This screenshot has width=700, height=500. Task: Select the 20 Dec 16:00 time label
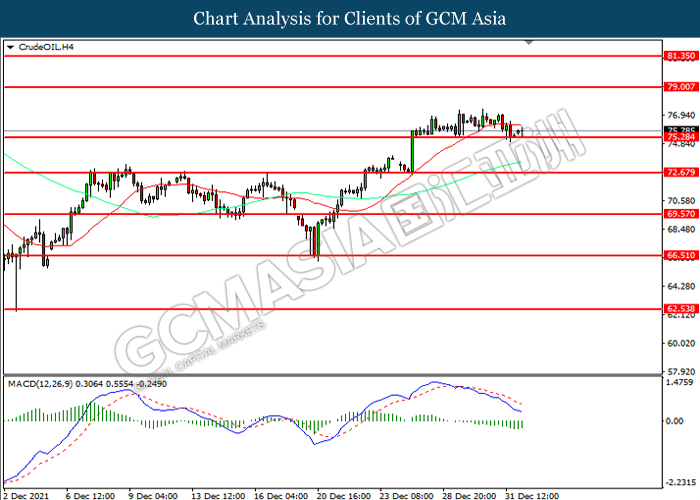344,496
